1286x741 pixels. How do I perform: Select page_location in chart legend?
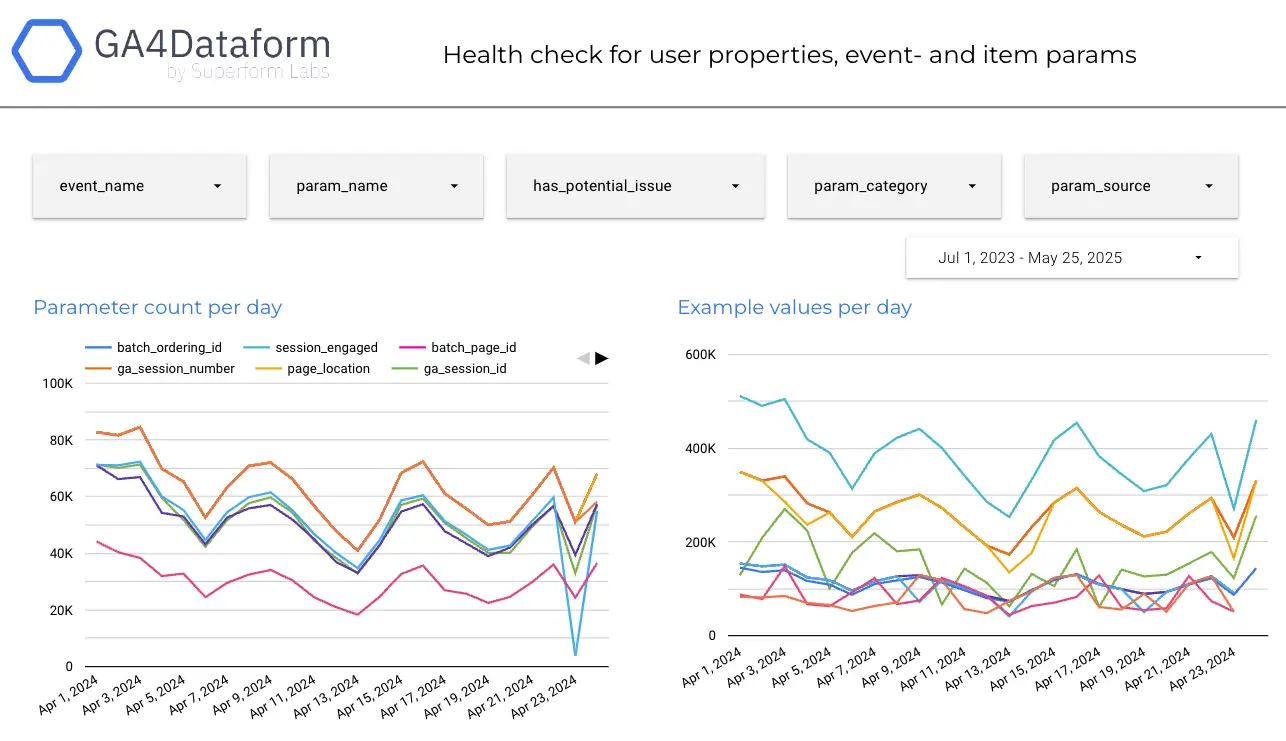point(328,369)
